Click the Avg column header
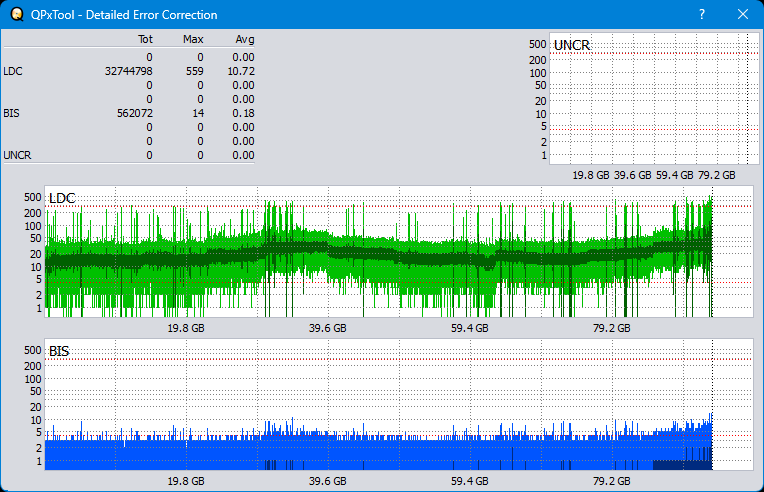 (x=245, y=39)
